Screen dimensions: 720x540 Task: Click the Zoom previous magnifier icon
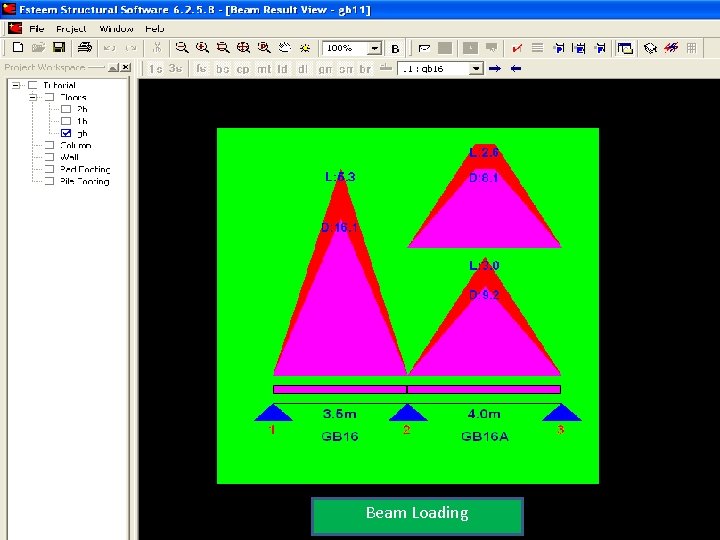pos(264,47)
